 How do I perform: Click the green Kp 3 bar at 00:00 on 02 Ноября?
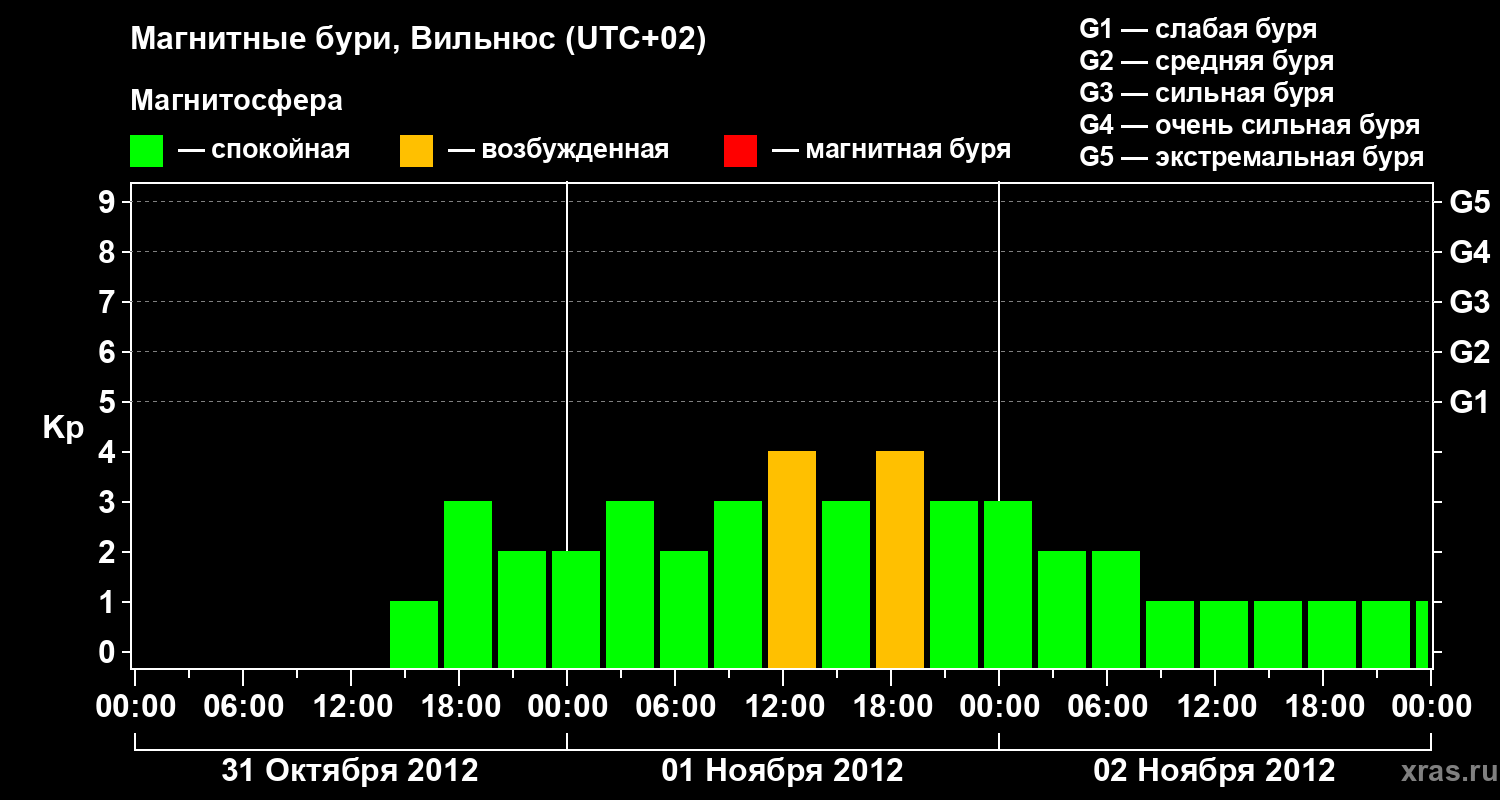click(x=1008, y=585)
